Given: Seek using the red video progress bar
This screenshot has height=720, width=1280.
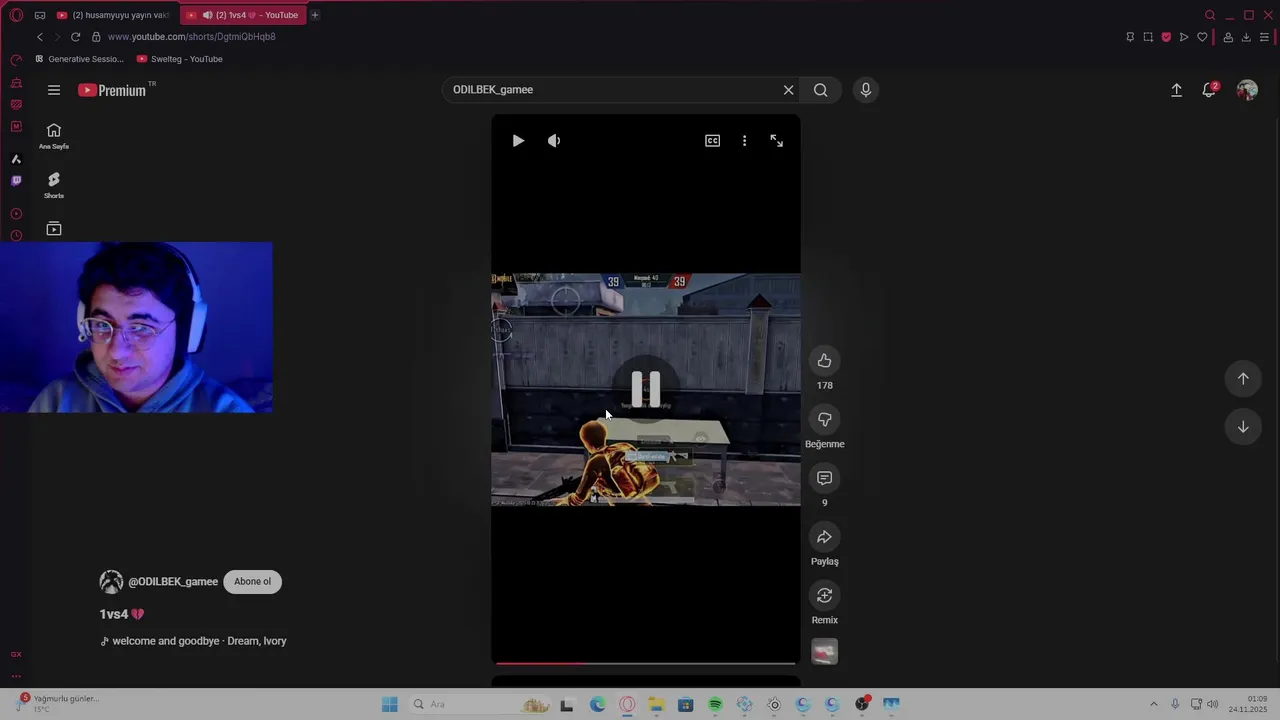Looking at the screenshot, I should pos(645,662).
